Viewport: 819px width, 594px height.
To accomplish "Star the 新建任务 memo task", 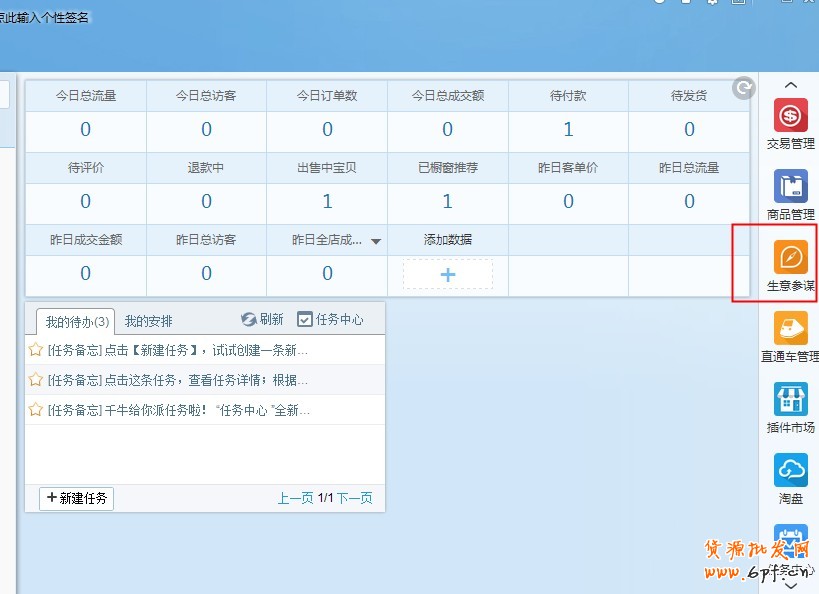I will [x=36, y=350].
